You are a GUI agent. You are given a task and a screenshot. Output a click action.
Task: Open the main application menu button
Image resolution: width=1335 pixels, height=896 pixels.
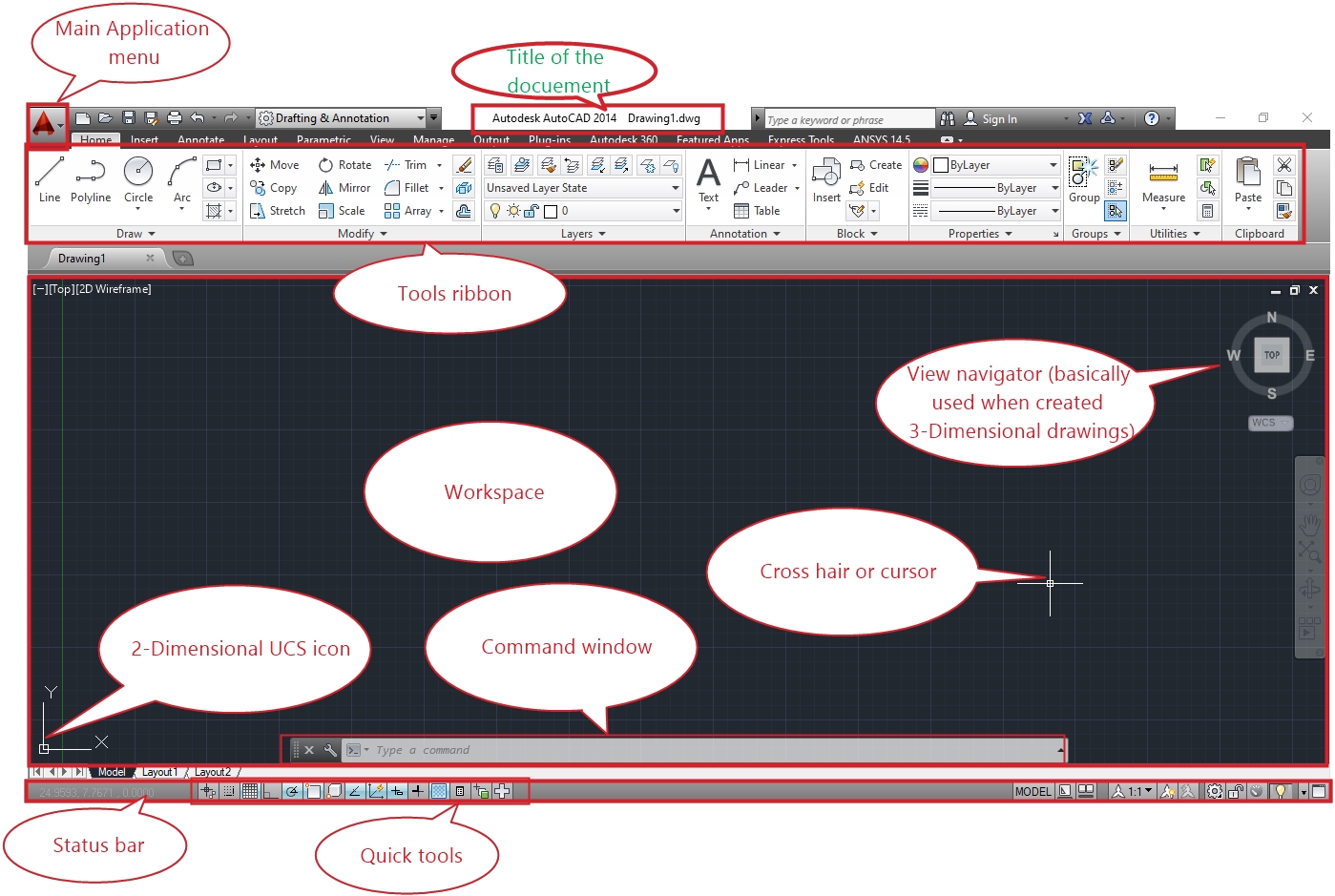(x=46, y=125)
